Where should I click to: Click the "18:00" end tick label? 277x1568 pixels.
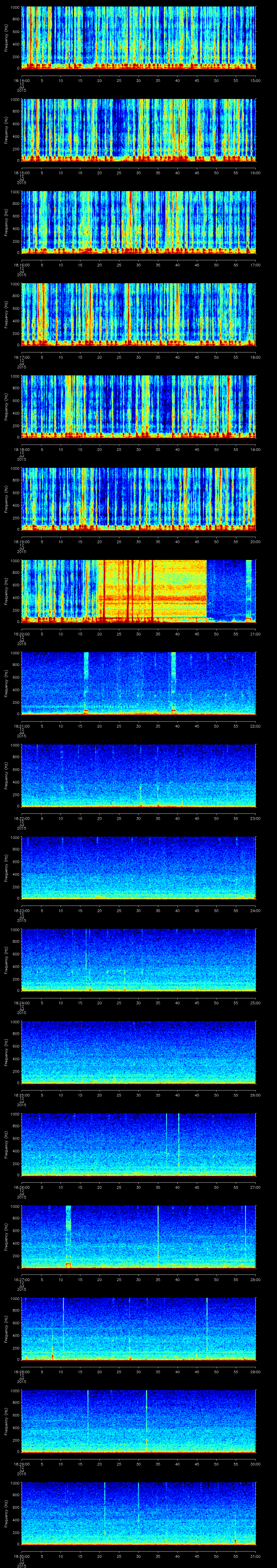point(256,357)
